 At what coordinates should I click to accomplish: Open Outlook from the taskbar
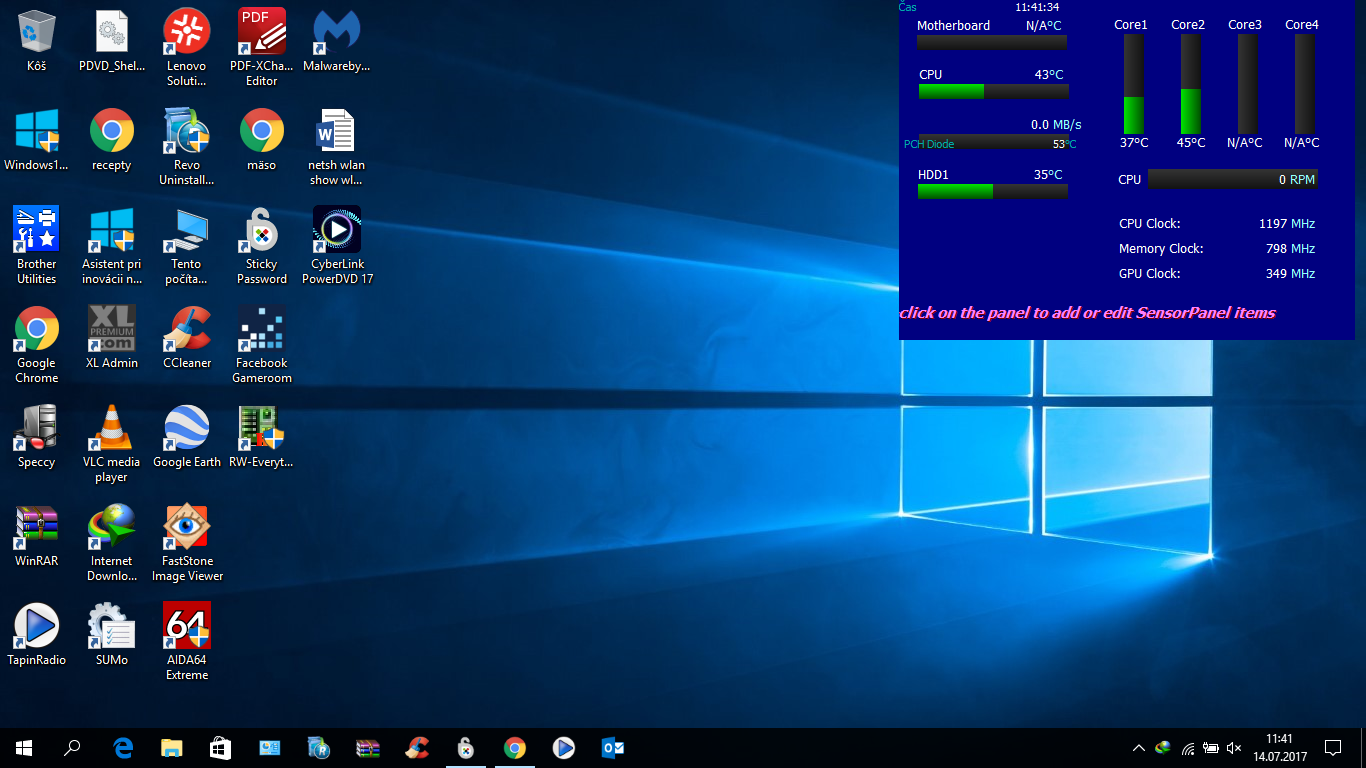613,748
